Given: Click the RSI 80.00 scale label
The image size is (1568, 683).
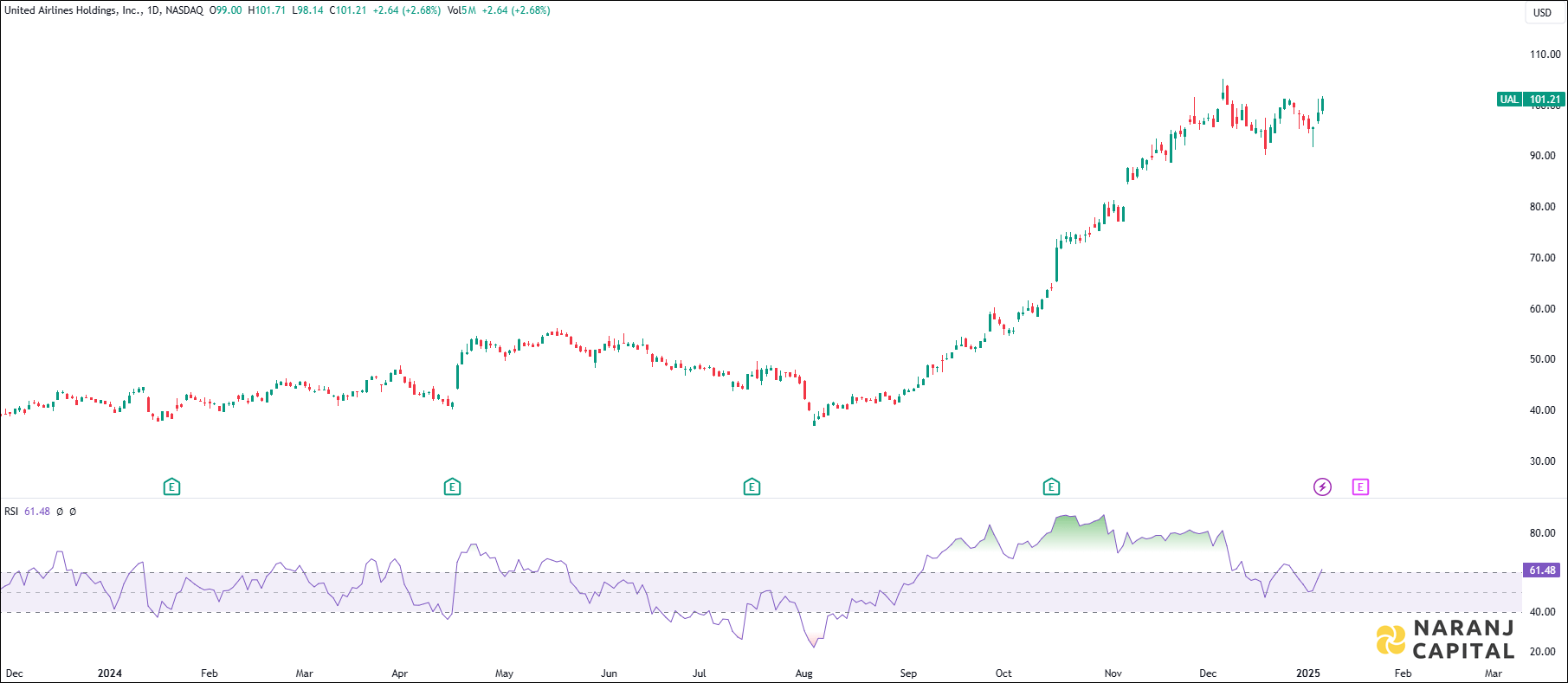Looking at the screenshot, I should pos(1542,533).
